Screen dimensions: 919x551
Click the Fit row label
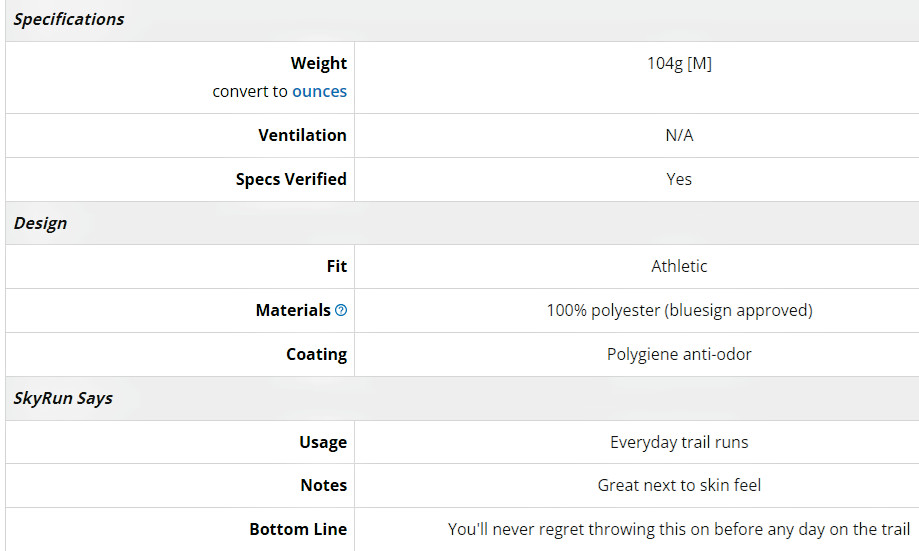(337, 266)
